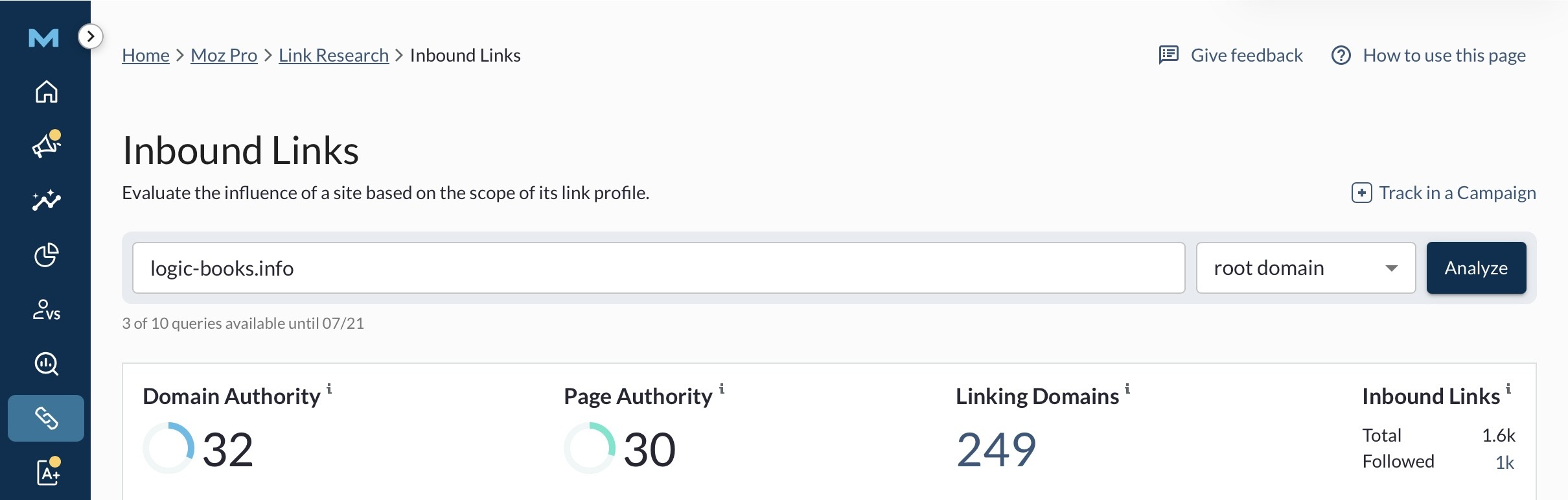Click the logic-books.info URL input field
The width and height of the screenshot is (1568, 500).
coord(658,268)
